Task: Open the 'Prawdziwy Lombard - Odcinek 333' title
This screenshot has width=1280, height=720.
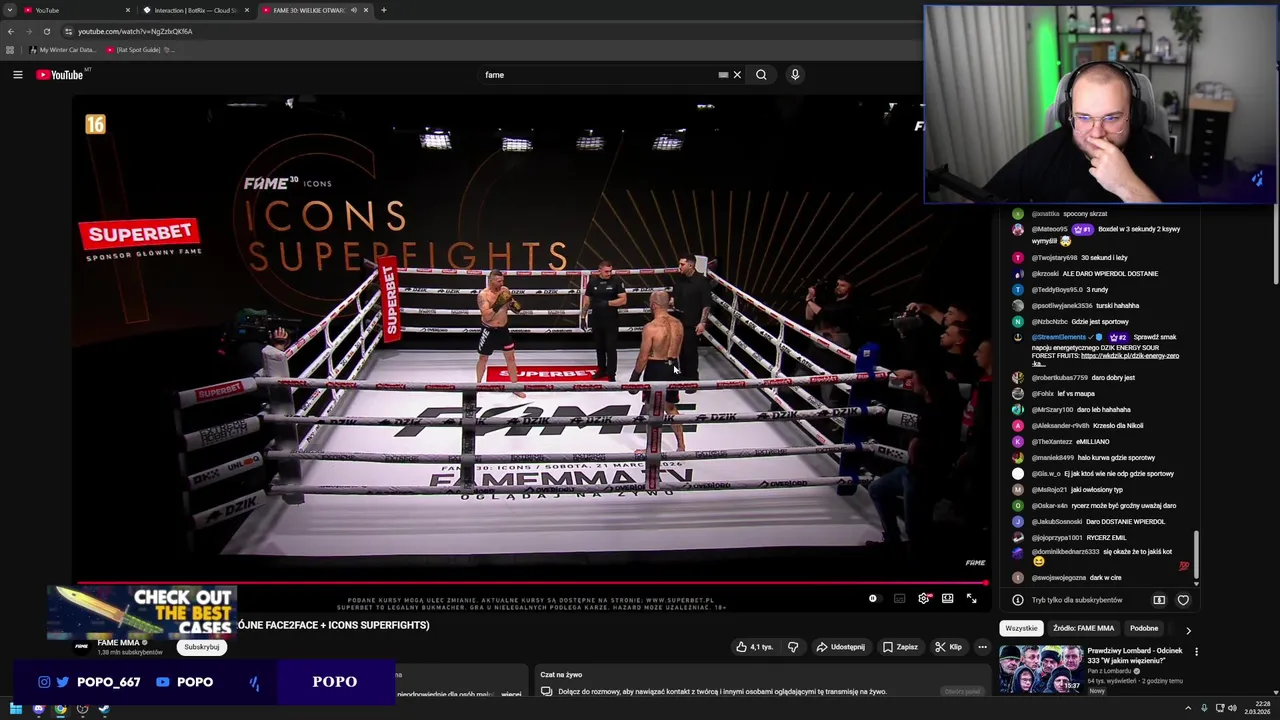Action: click(1134, 655)
